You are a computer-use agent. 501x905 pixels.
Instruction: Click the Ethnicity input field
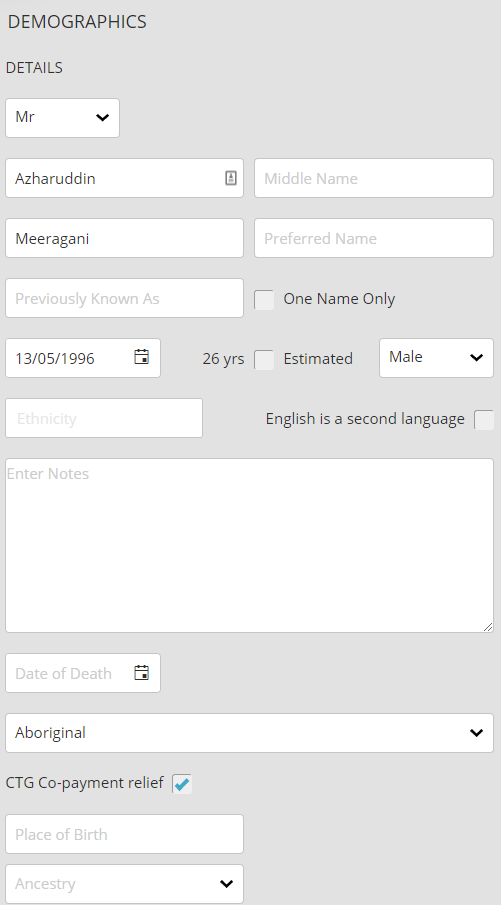click(104, 418)
